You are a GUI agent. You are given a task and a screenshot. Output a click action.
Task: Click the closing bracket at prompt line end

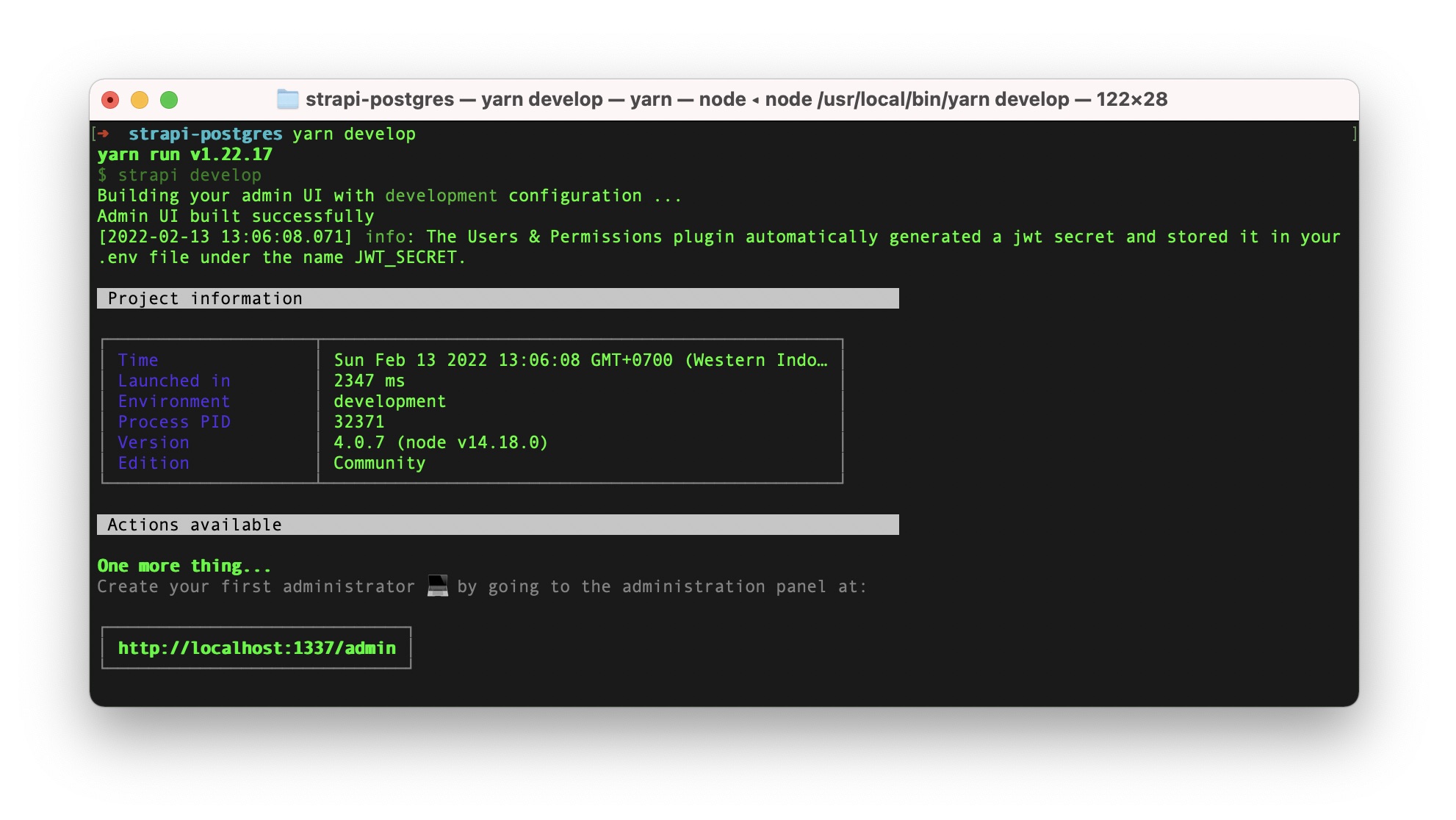pos(1353,134)
